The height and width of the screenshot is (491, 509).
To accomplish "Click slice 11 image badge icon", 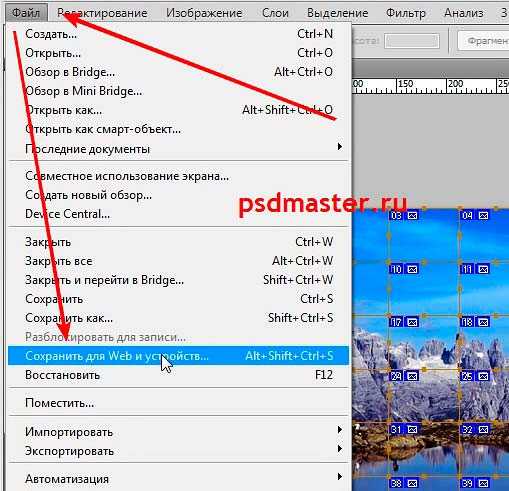I will point(483,269).
